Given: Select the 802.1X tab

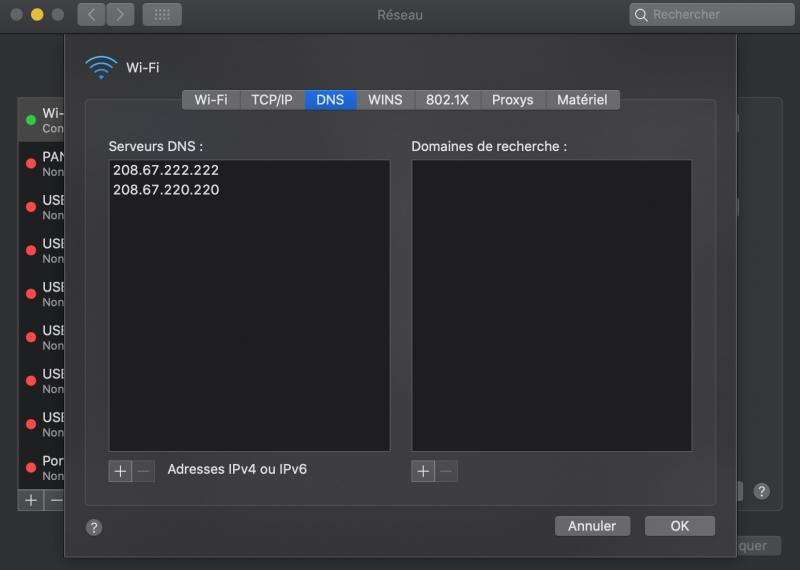Looking at the screenshot, I should [447, 100].
